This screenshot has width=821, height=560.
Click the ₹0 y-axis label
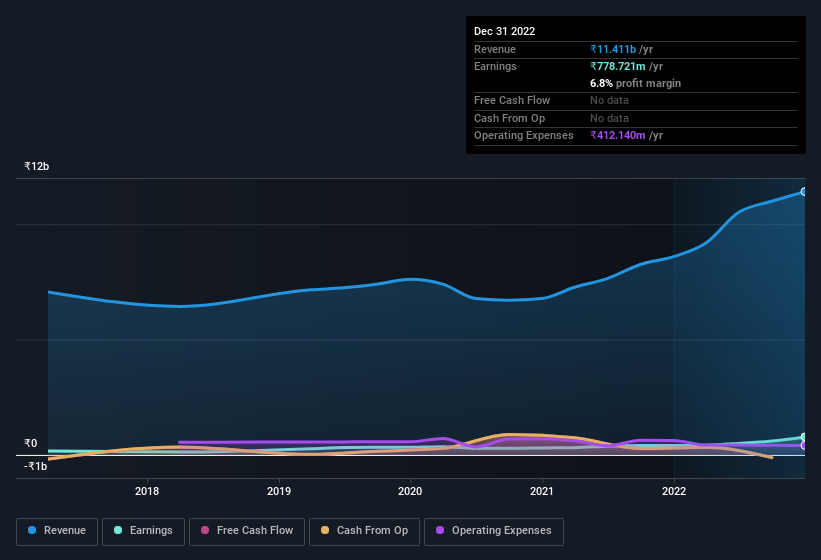click(31, 443)
